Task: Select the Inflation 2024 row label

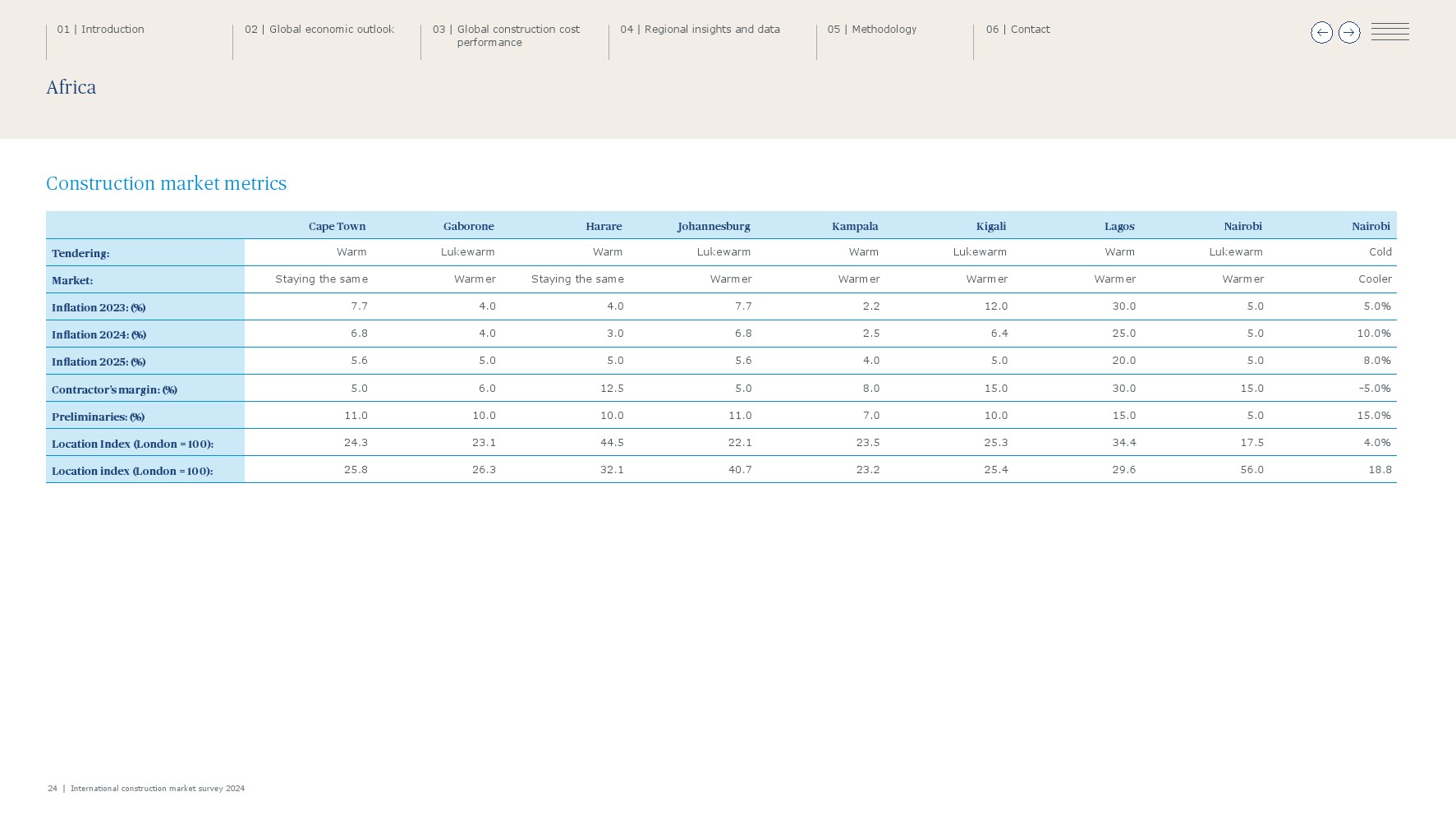Action: [x=99, y=334]
